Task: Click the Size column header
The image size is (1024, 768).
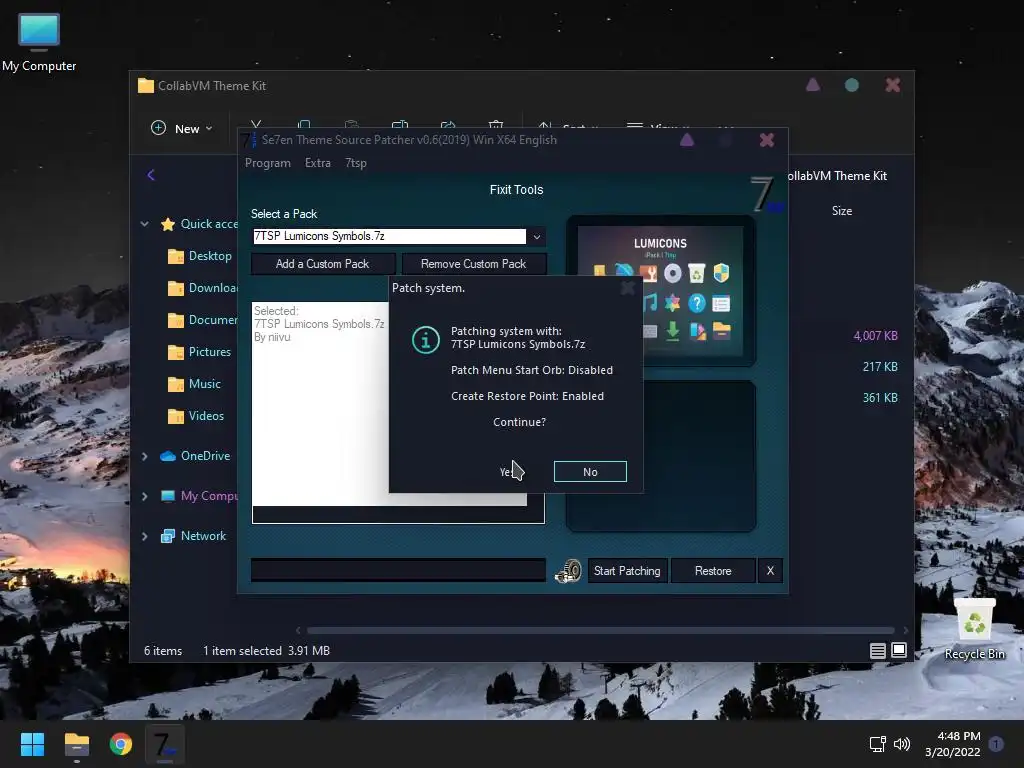Action: pyautogui.click(x=842, y=211)
